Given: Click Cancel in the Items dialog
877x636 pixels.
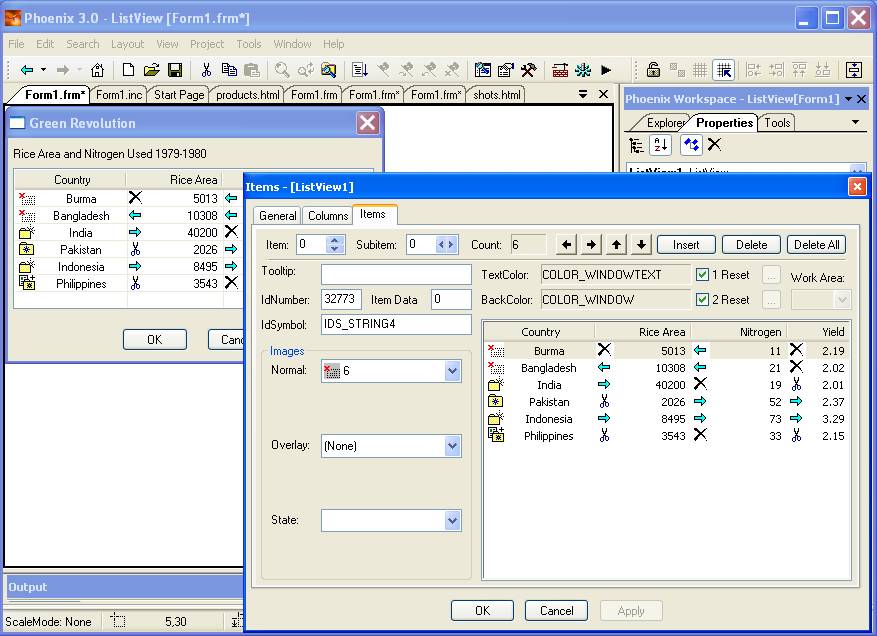Looking at the screenshot, I should [557, 610].
